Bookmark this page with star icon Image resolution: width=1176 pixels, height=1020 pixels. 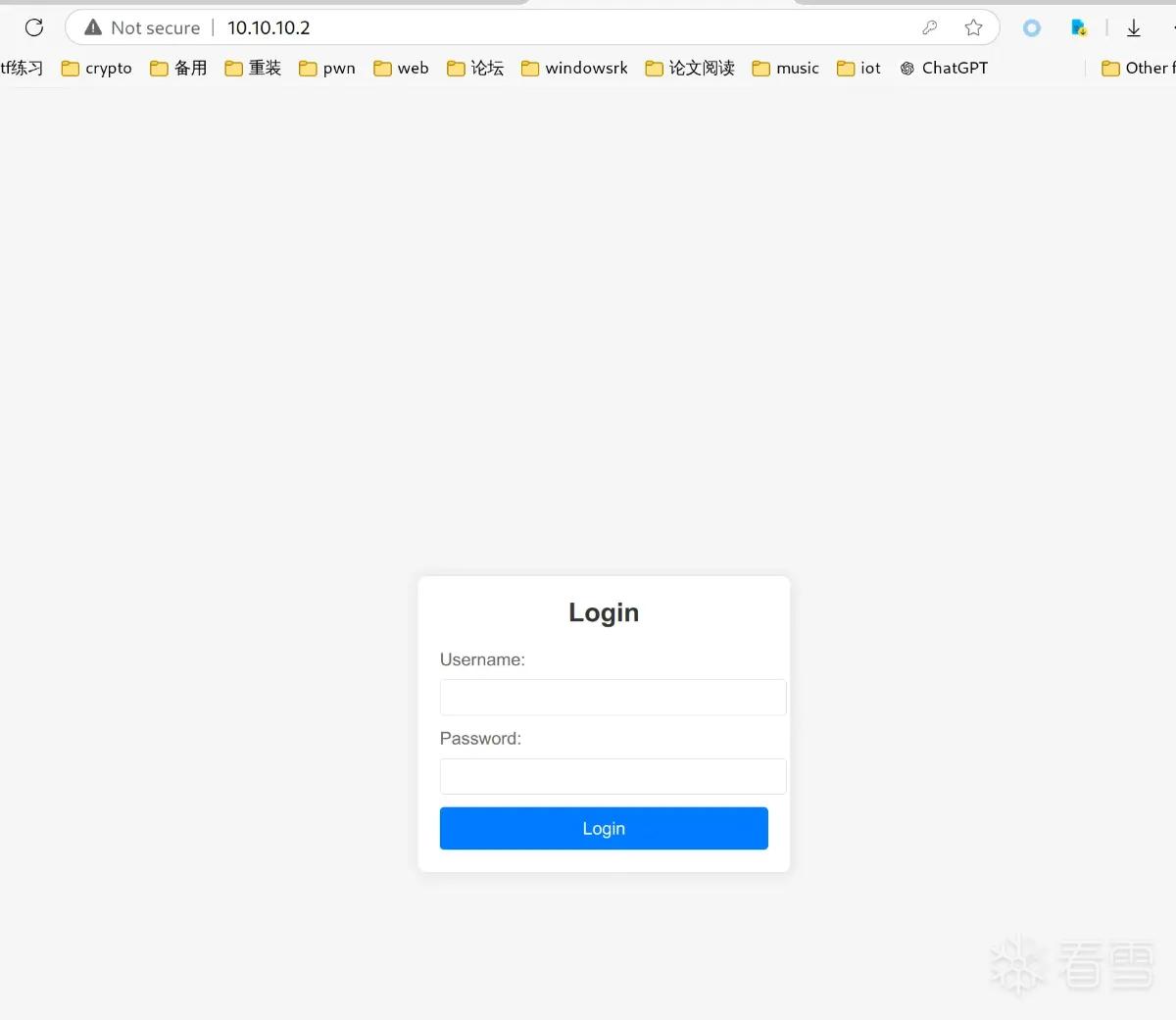coord(973,27)
